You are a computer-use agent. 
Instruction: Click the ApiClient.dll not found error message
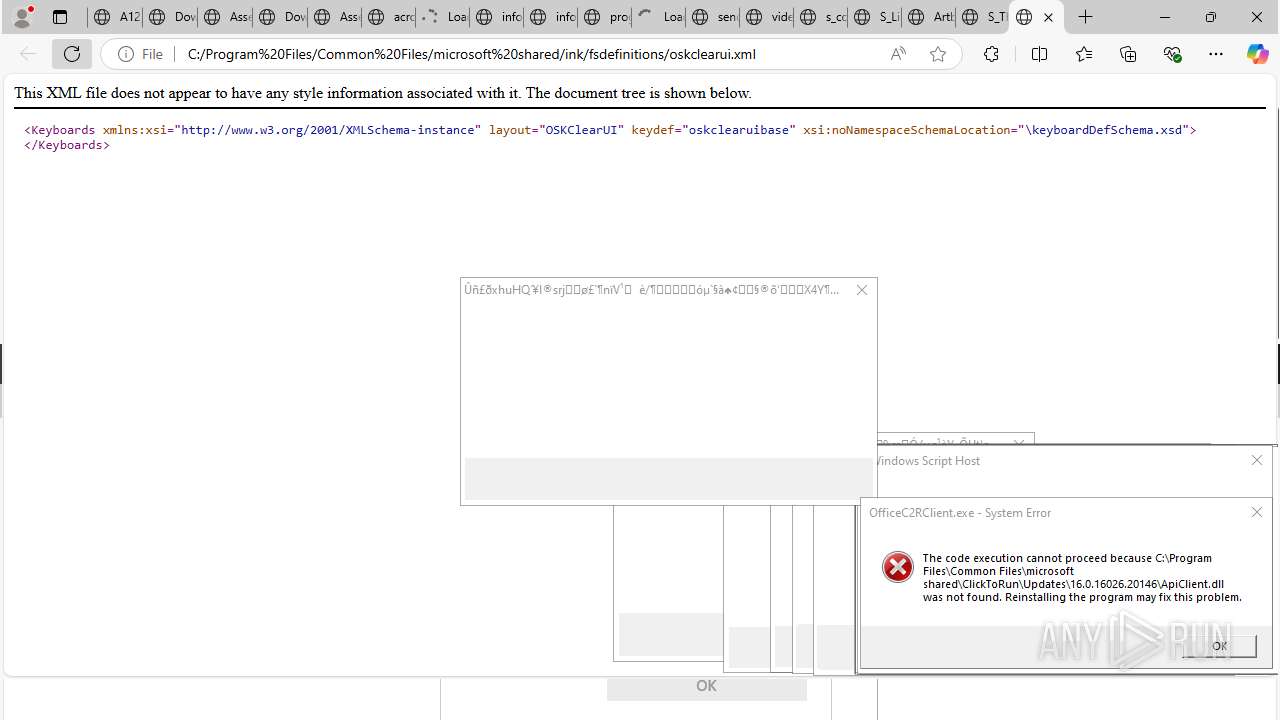point(1082,578)
